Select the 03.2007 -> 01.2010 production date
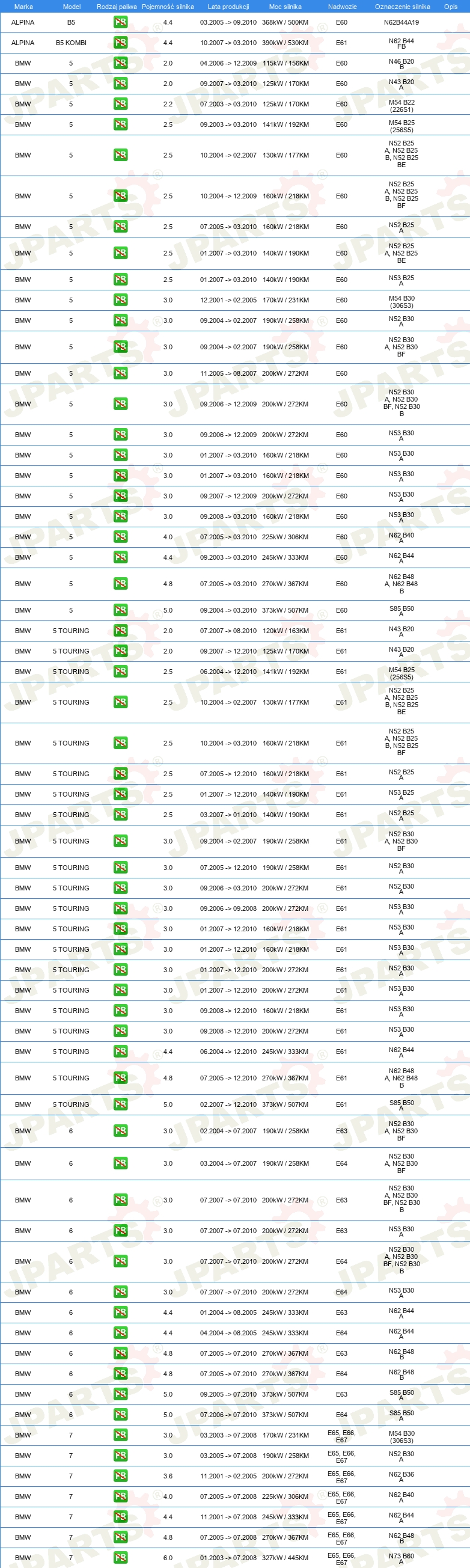The image size is (470, 1568). click(228, 815)
